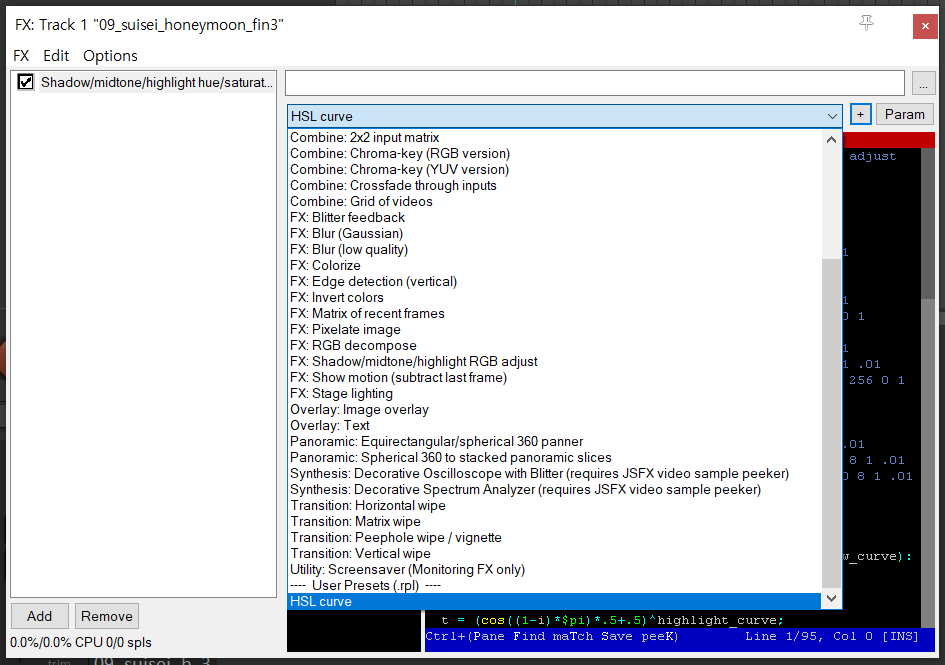Select FX: Blitter feedback preset
945x665 pixels.
click(554, 218)
